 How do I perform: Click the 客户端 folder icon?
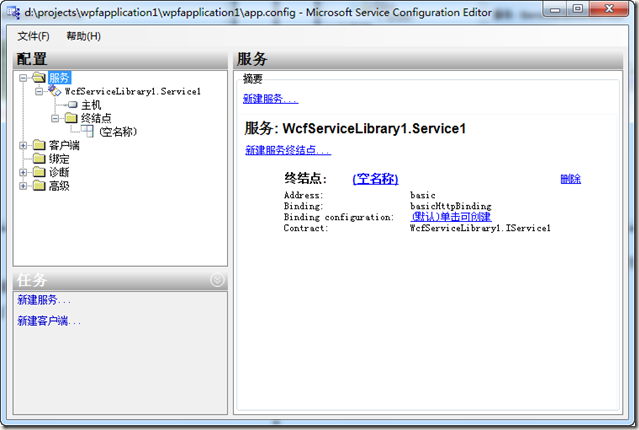pos(39,145)
